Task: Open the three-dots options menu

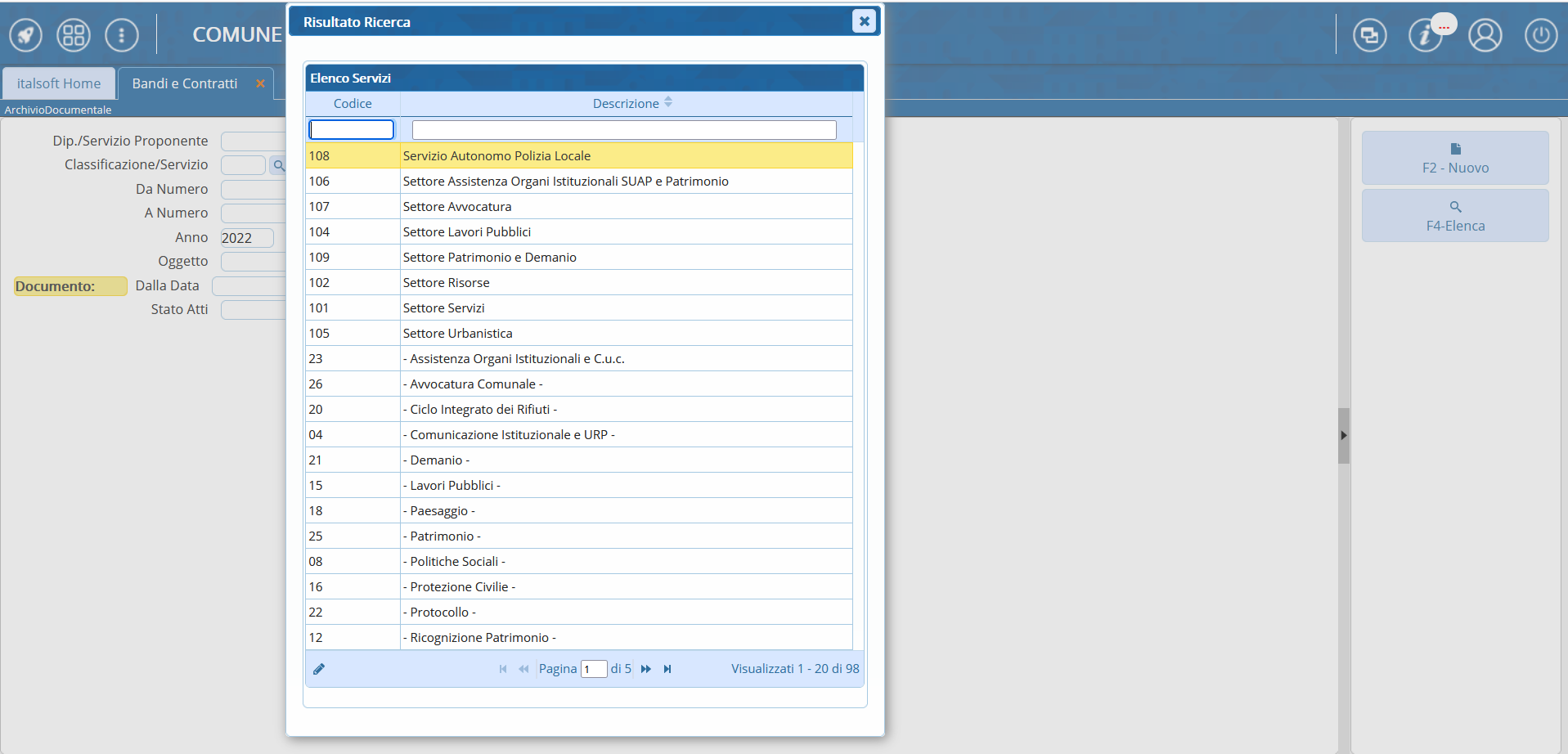Action: tap(121, 35)
